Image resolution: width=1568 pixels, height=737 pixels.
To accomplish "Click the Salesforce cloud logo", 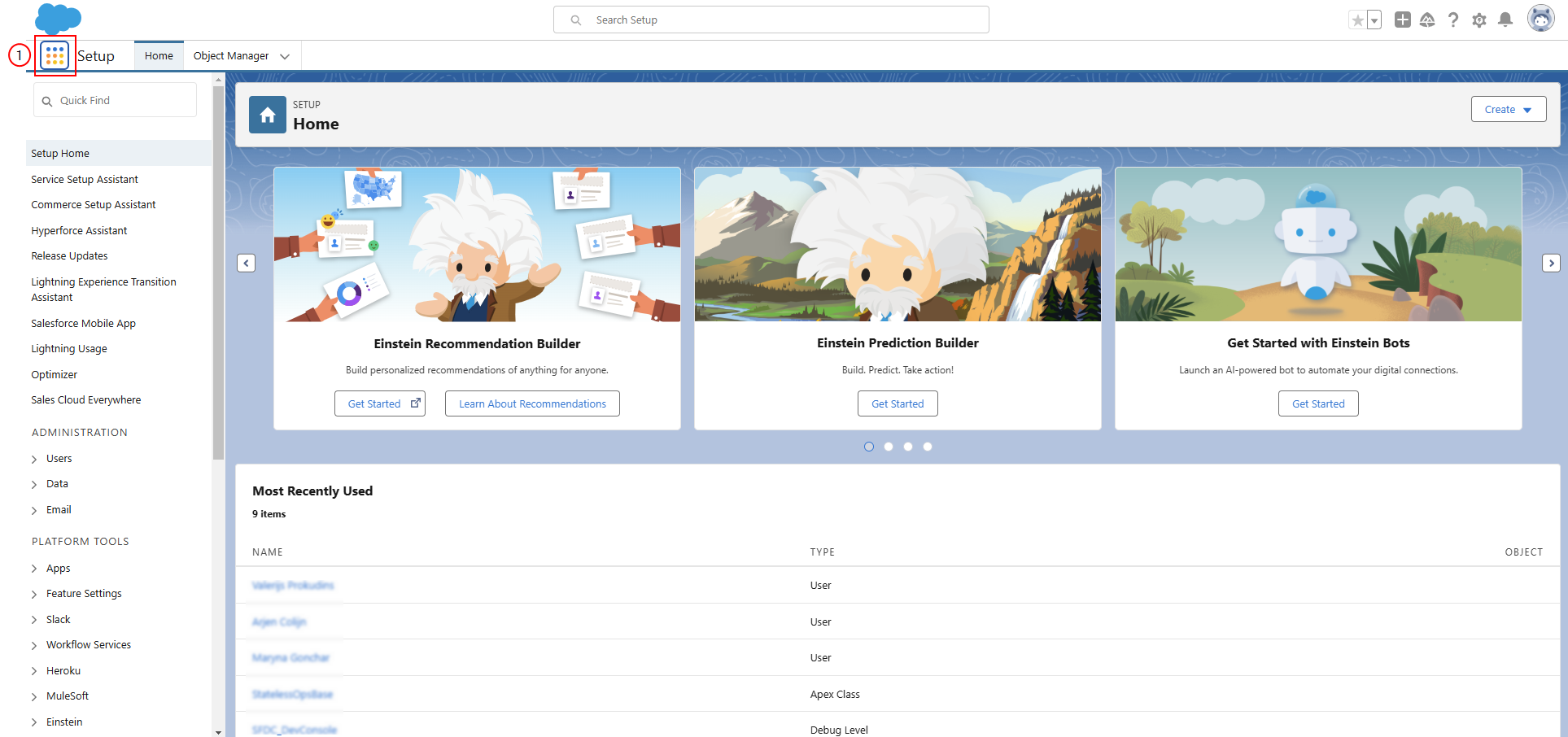I will pos(59,19).
